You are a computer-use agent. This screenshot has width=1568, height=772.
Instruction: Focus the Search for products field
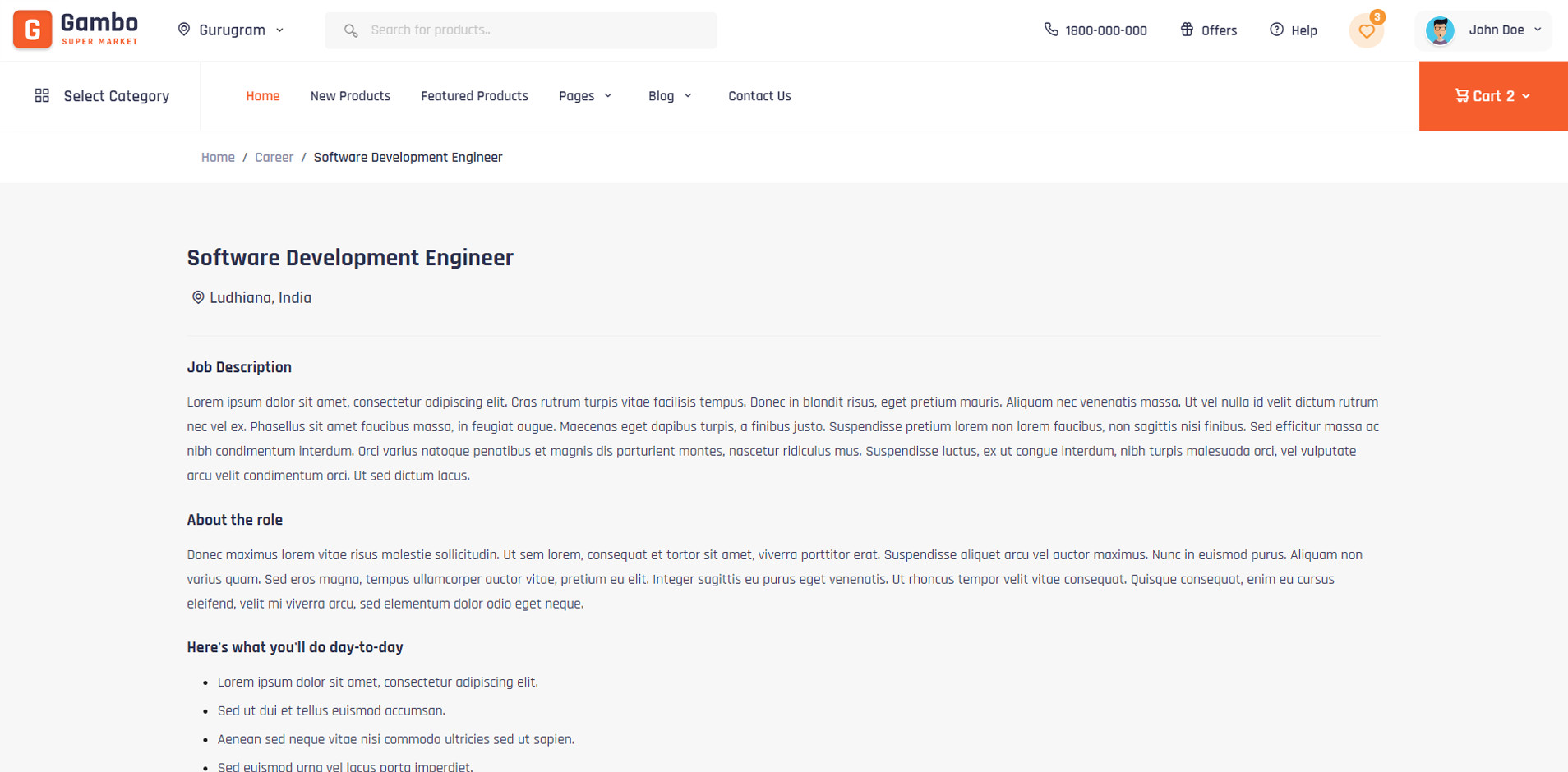[534, 30]
